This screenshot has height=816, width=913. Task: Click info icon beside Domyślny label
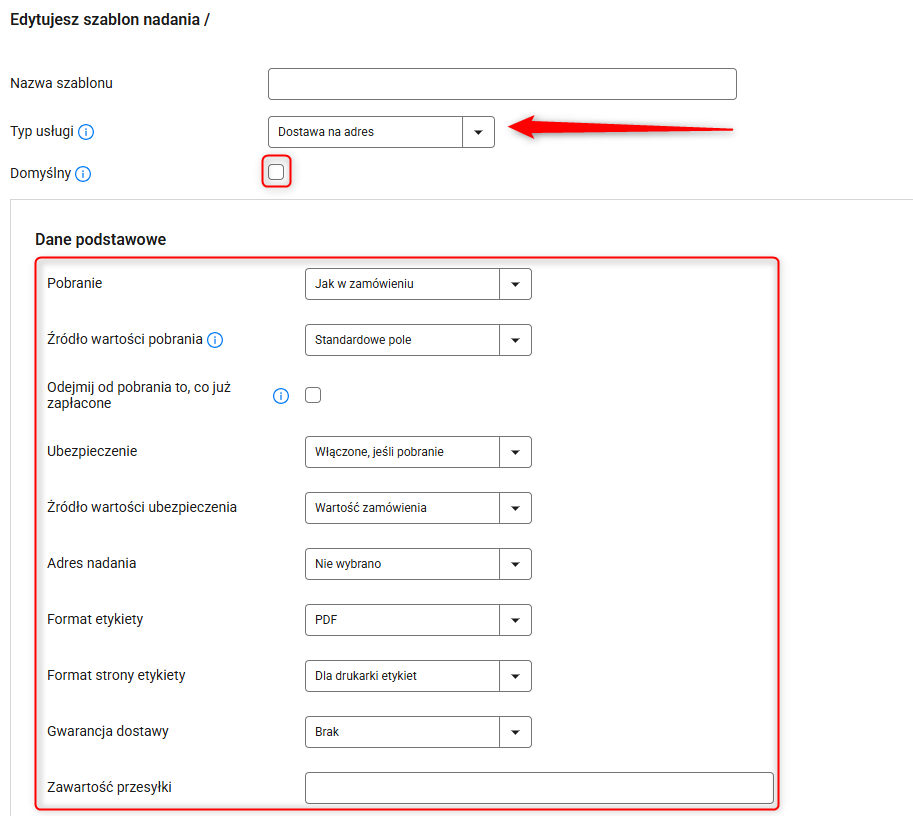(x=83, y=174)
